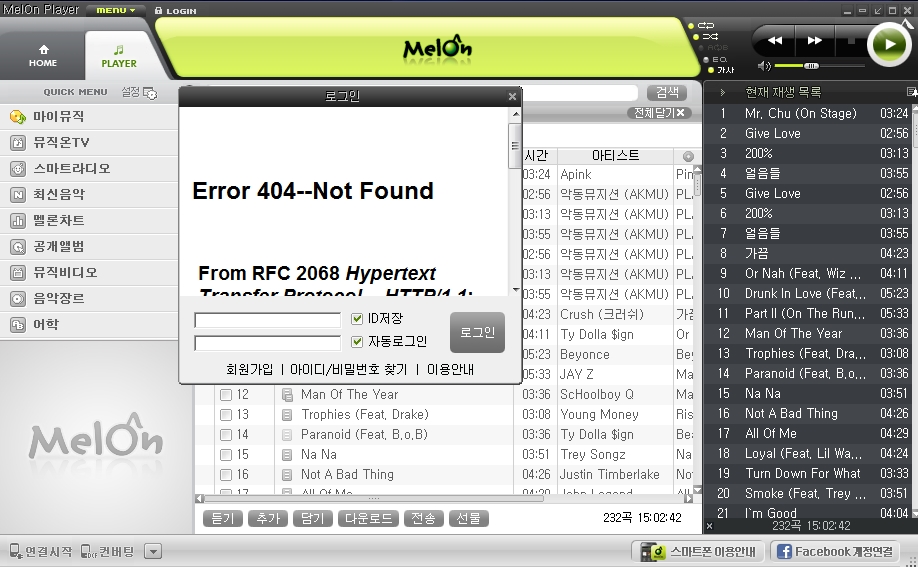Sort by the 아티스트 column header
The height and width of the screenshot is (567, 918).
click(x=615, y=156)
